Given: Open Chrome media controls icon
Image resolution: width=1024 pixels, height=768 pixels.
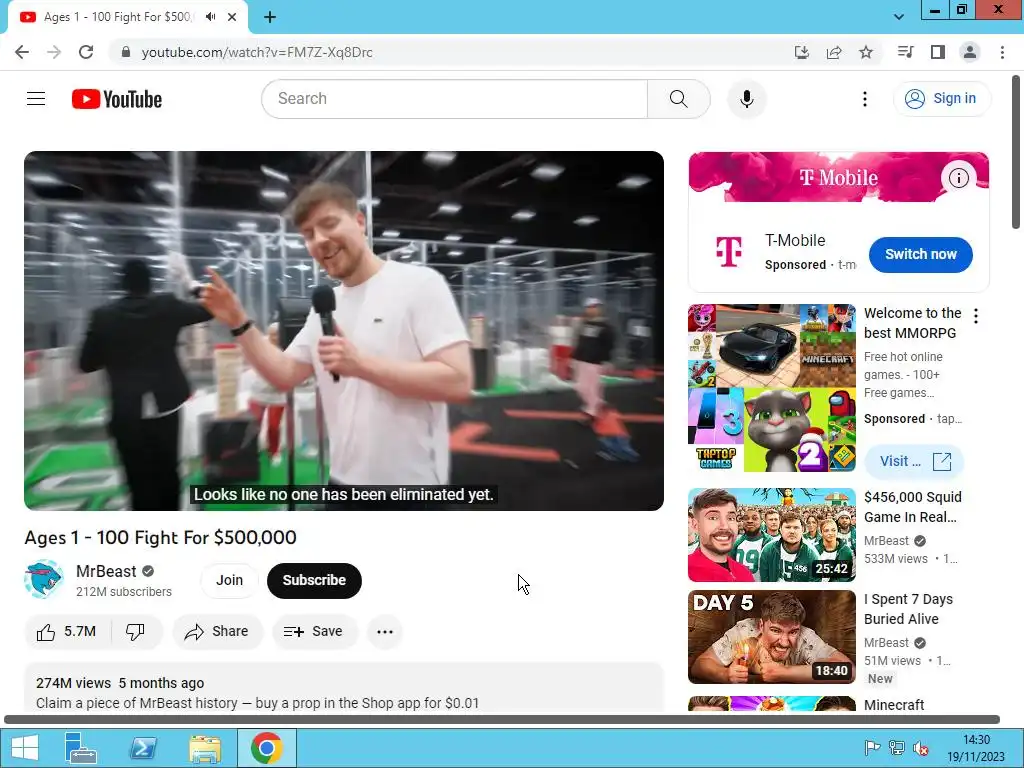Looking at the screenshot, I should [905, 52].
